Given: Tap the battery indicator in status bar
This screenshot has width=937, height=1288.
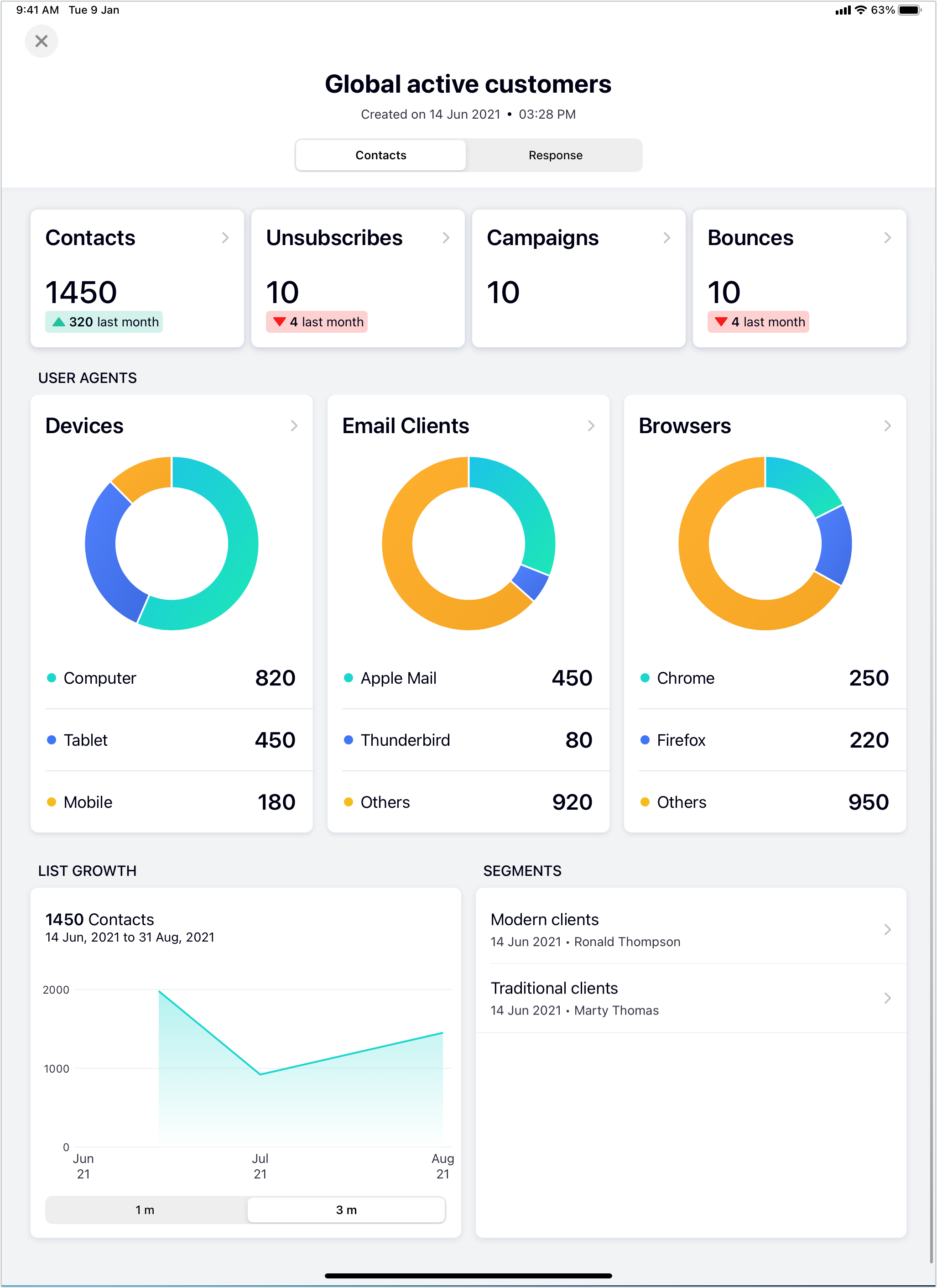Looking at the screenshot, I should tap(909, 10).
